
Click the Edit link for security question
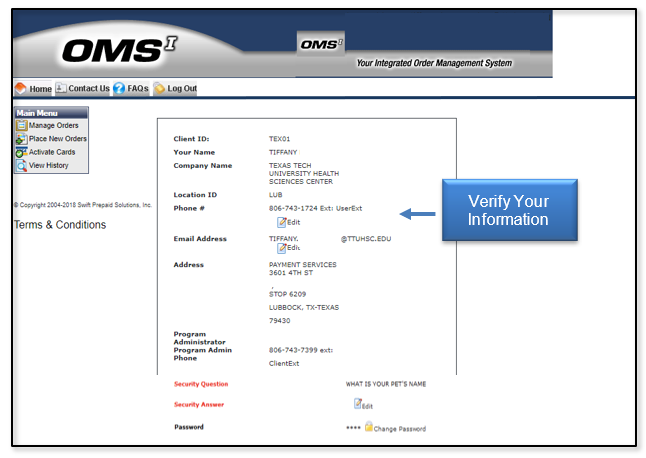(x=367, y=406)
